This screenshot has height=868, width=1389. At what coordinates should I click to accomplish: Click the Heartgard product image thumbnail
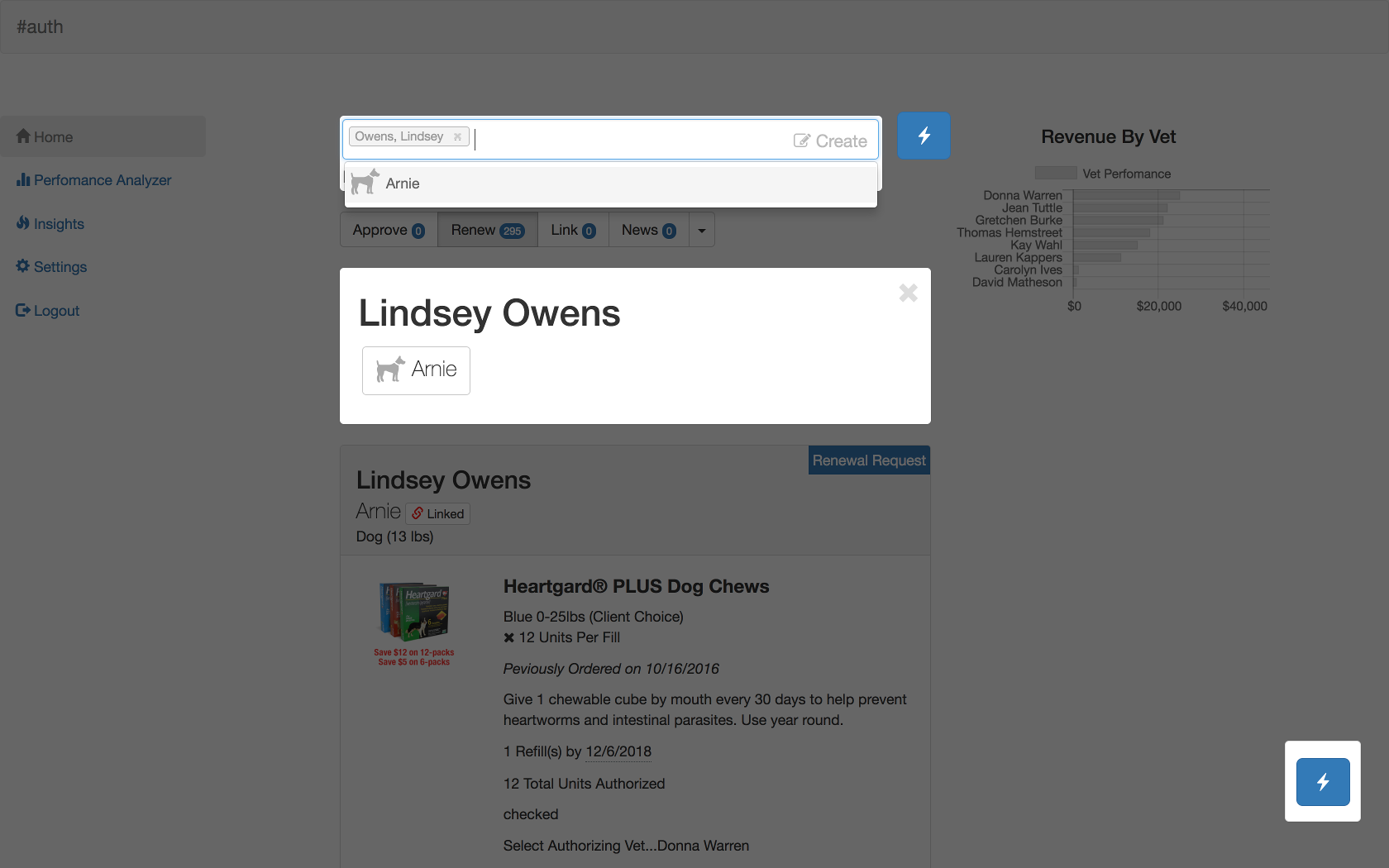pyautogui.click(x=413, y=622)
